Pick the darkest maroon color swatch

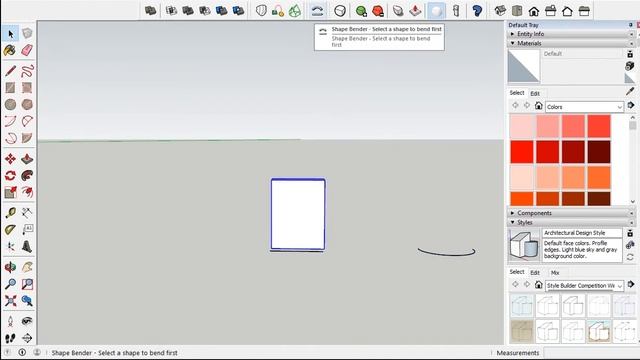pyautogui.click(x=599, y=151)
